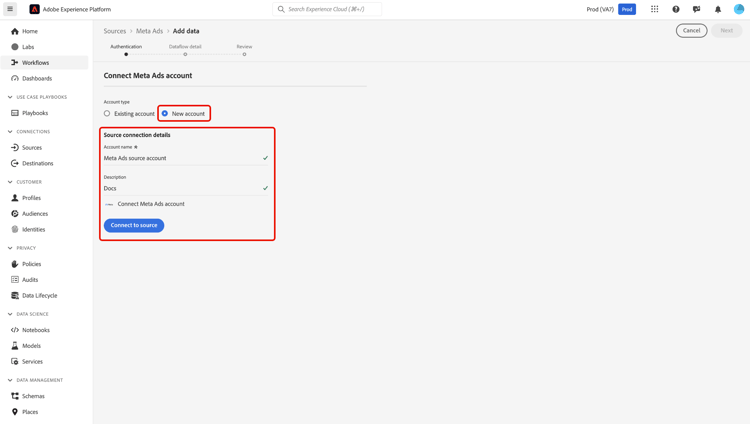
Task: Open Meta Ads breadcrumb link
Action: 149,31
